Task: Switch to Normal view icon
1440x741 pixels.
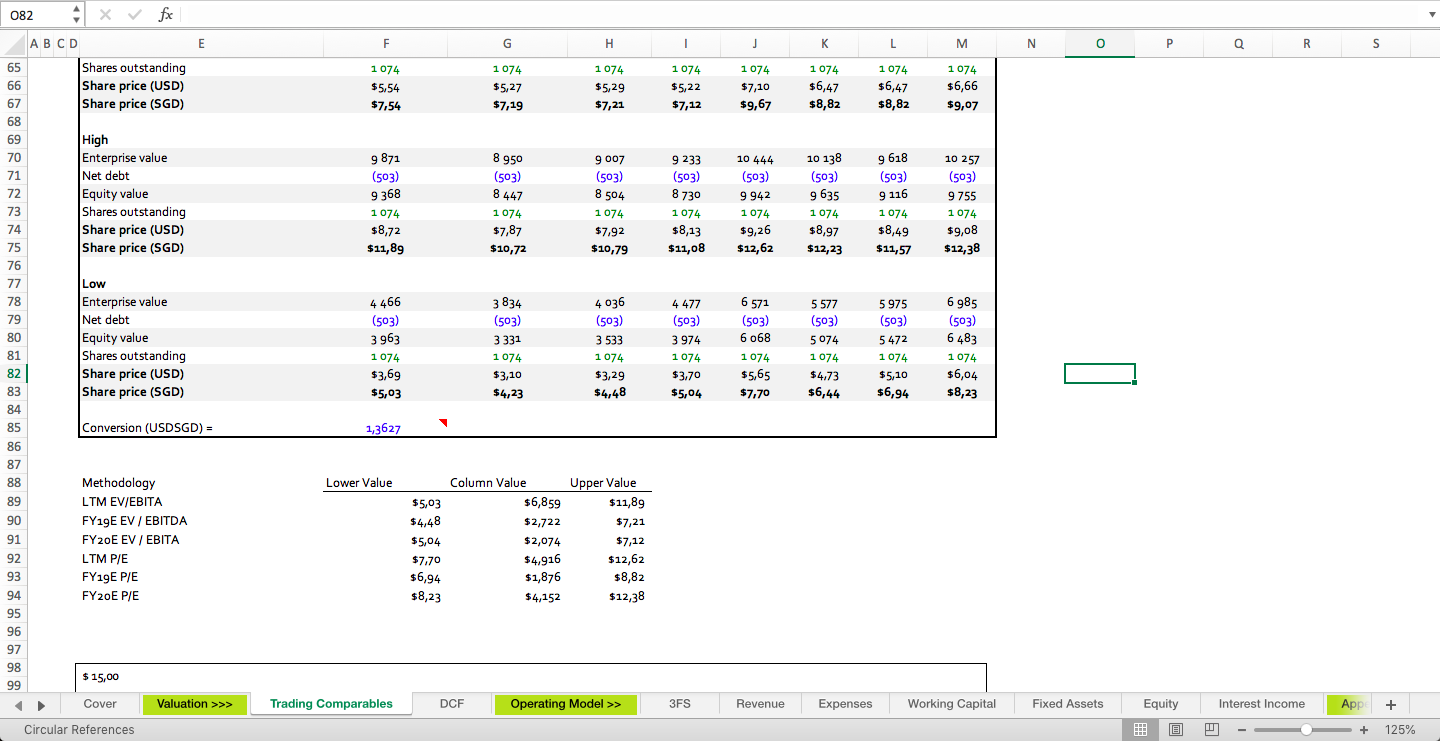Action: [1139, 730]
